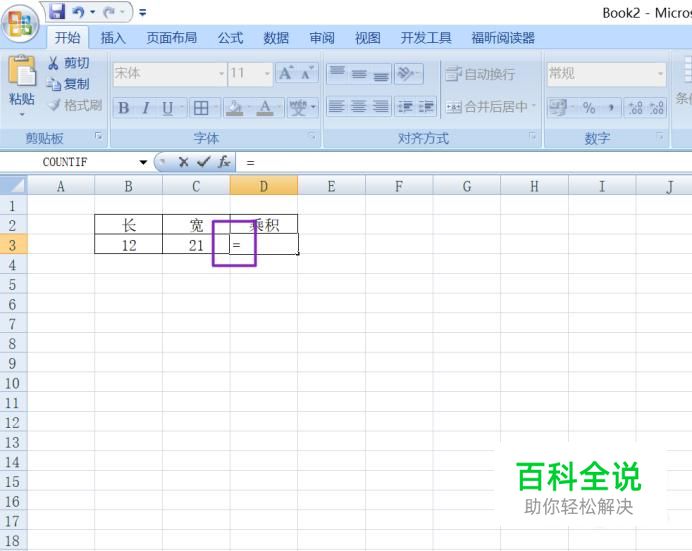692x551 pixels.
Task: Click the 格式刷 format painter
Action: pyautogui.click(x=75, y=105)
